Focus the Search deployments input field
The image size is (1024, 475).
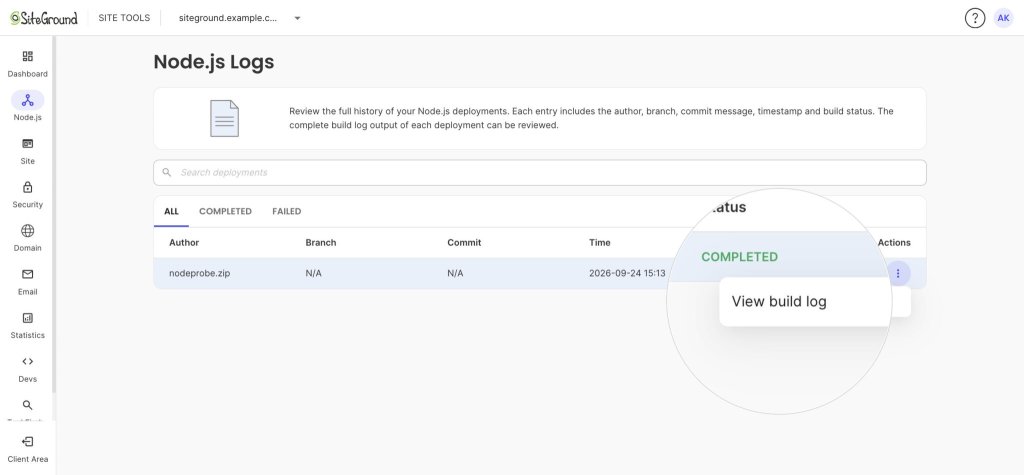539,172
